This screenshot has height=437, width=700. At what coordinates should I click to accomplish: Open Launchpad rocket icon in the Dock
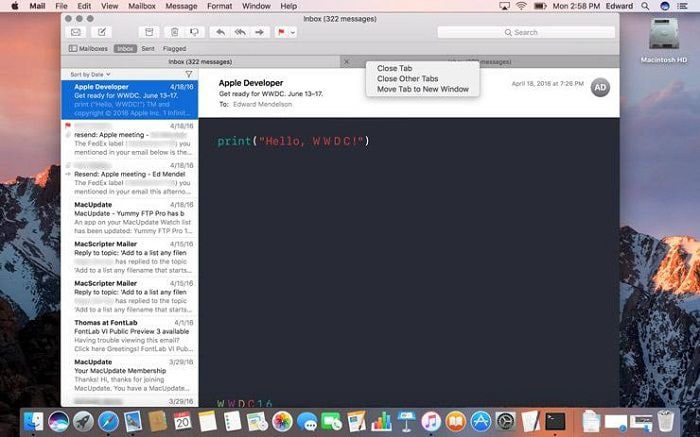[x=83, y=421]
